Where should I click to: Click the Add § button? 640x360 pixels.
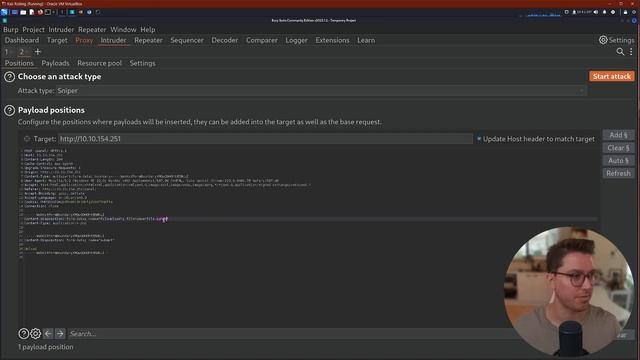[618, 135]
